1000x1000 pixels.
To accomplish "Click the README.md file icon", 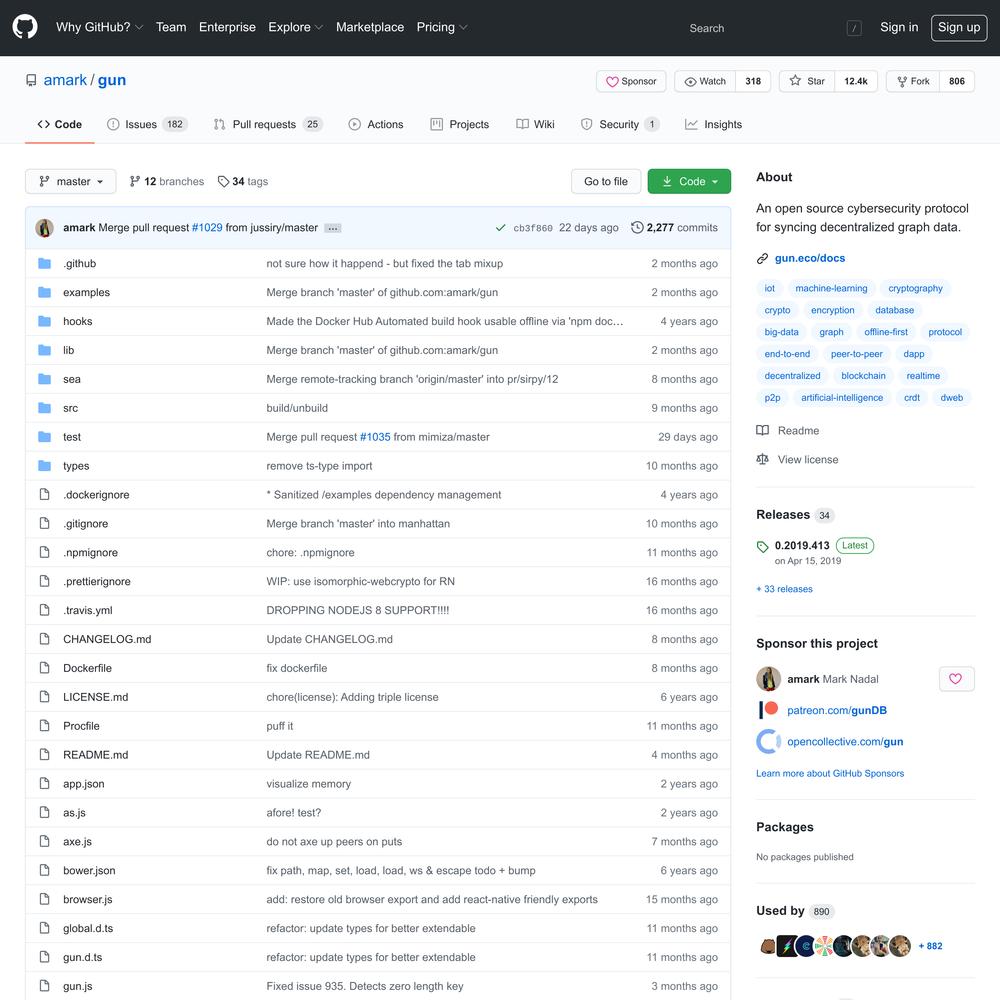I will click(x=45, y=754).
